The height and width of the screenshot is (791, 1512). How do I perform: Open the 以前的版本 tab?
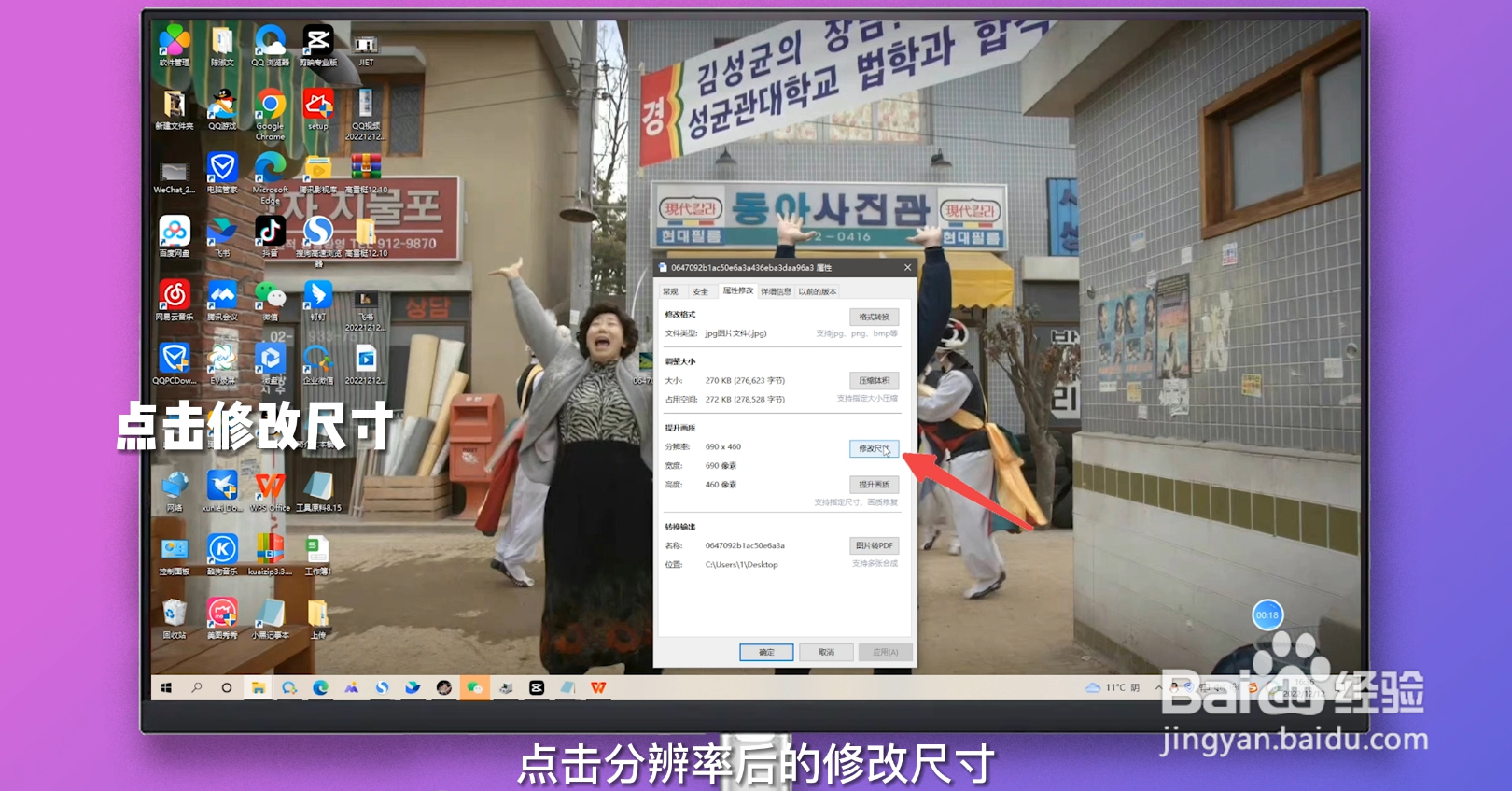[x=818, y=291]
